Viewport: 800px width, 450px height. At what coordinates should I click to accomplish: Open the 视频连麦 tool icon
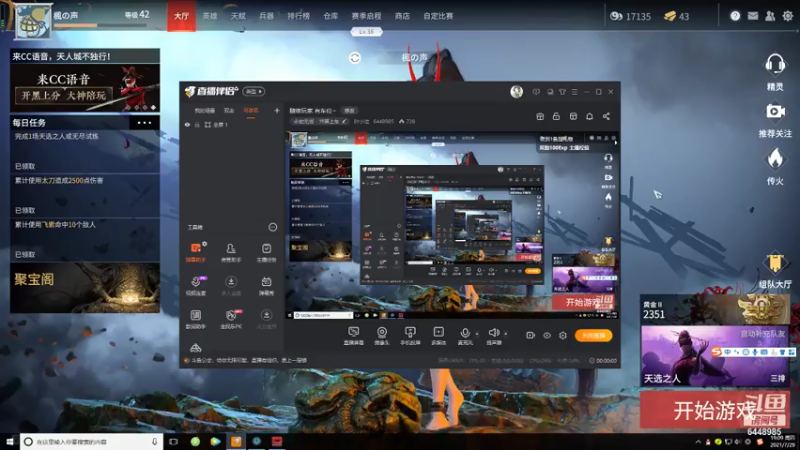pos(195,286)
